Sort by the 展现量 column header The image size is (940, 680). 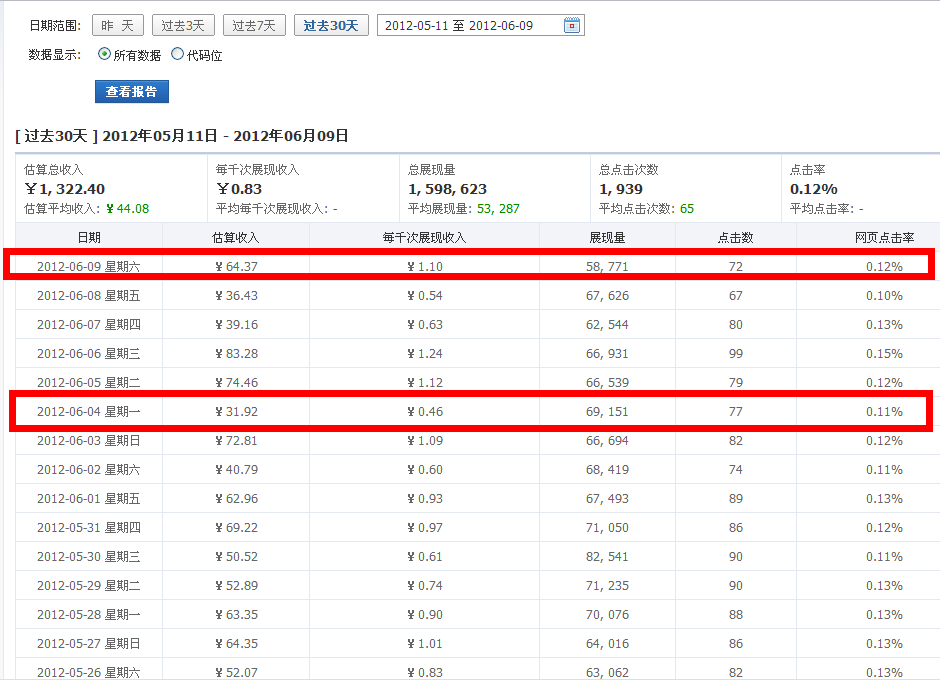607,237
